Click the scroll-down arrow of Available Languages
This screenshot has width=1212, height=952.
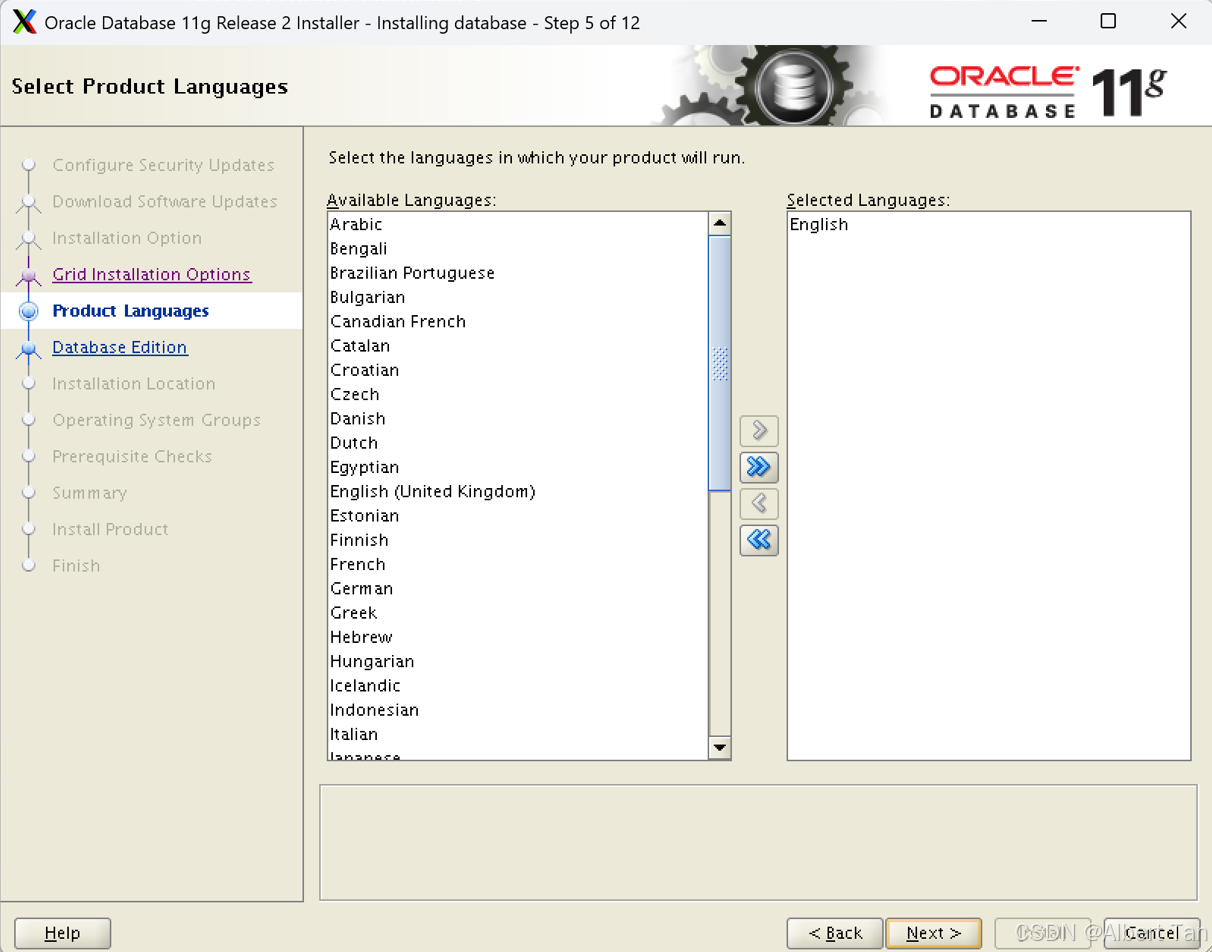tap(719, 747)
